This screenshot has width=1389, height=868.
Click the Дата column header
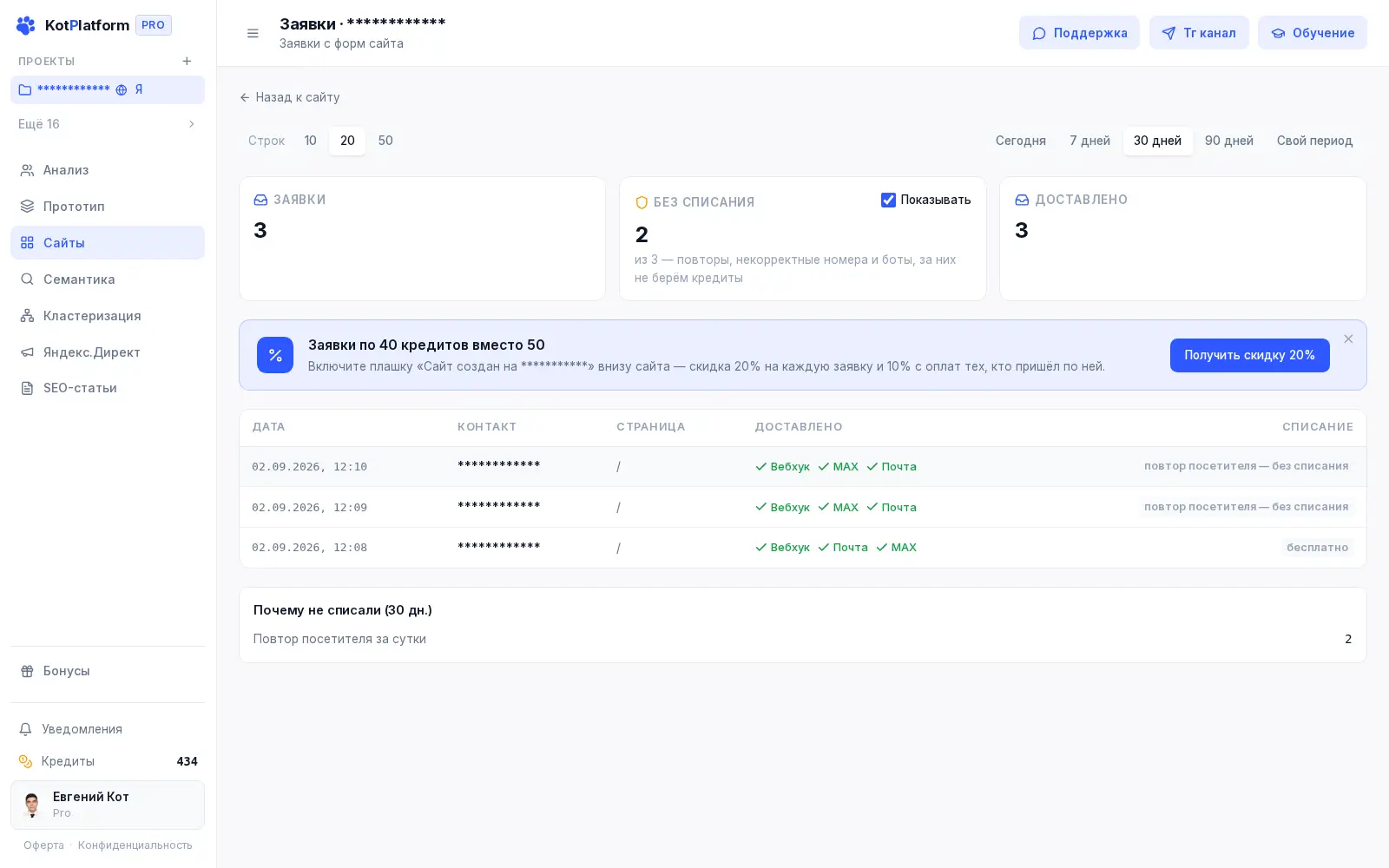coord(268,427)
